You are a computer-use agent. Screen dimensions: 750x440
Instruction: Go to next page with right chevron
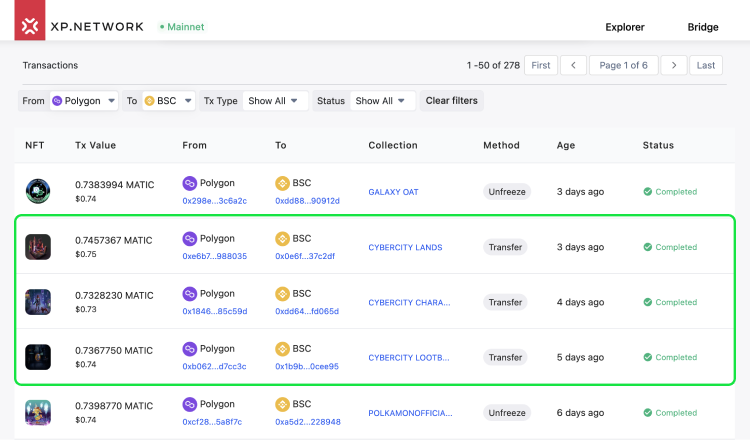click(x=674, y=66)
